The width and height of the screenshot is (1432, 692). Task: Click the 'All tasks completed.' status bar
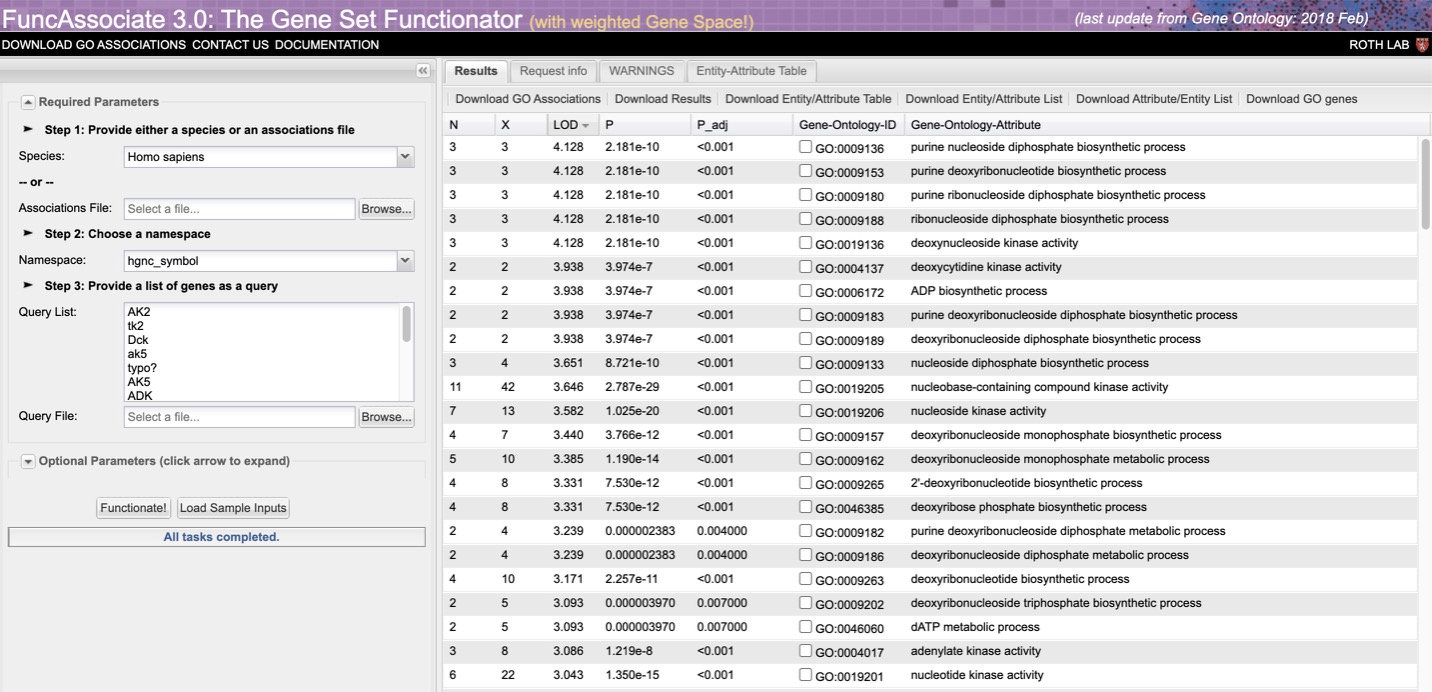tap(217, 537)
